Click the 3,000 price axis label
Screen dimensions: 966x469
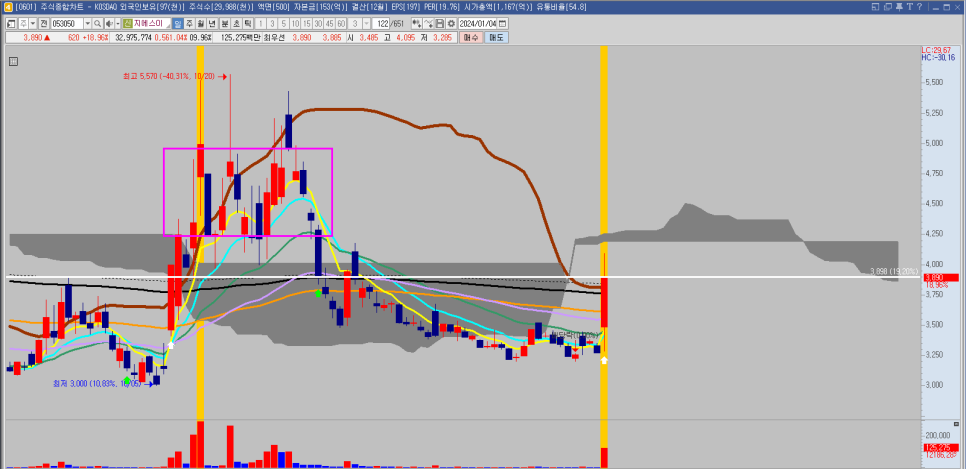coord(935,385)
